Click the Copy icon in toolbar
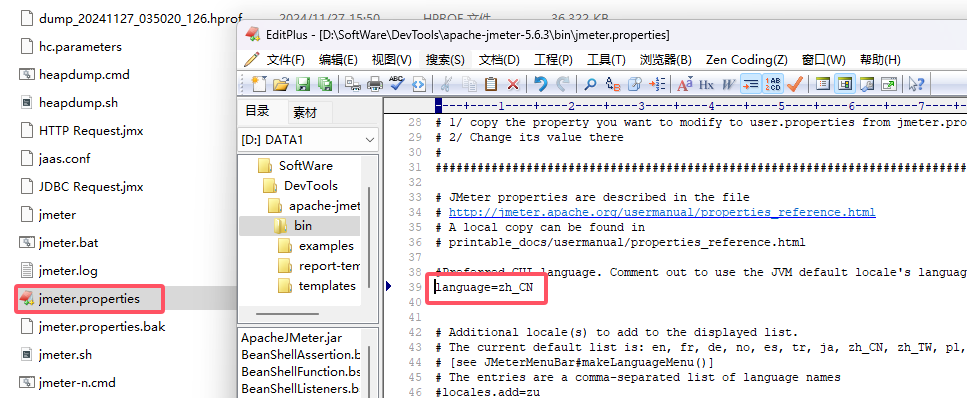 [469, 83]
